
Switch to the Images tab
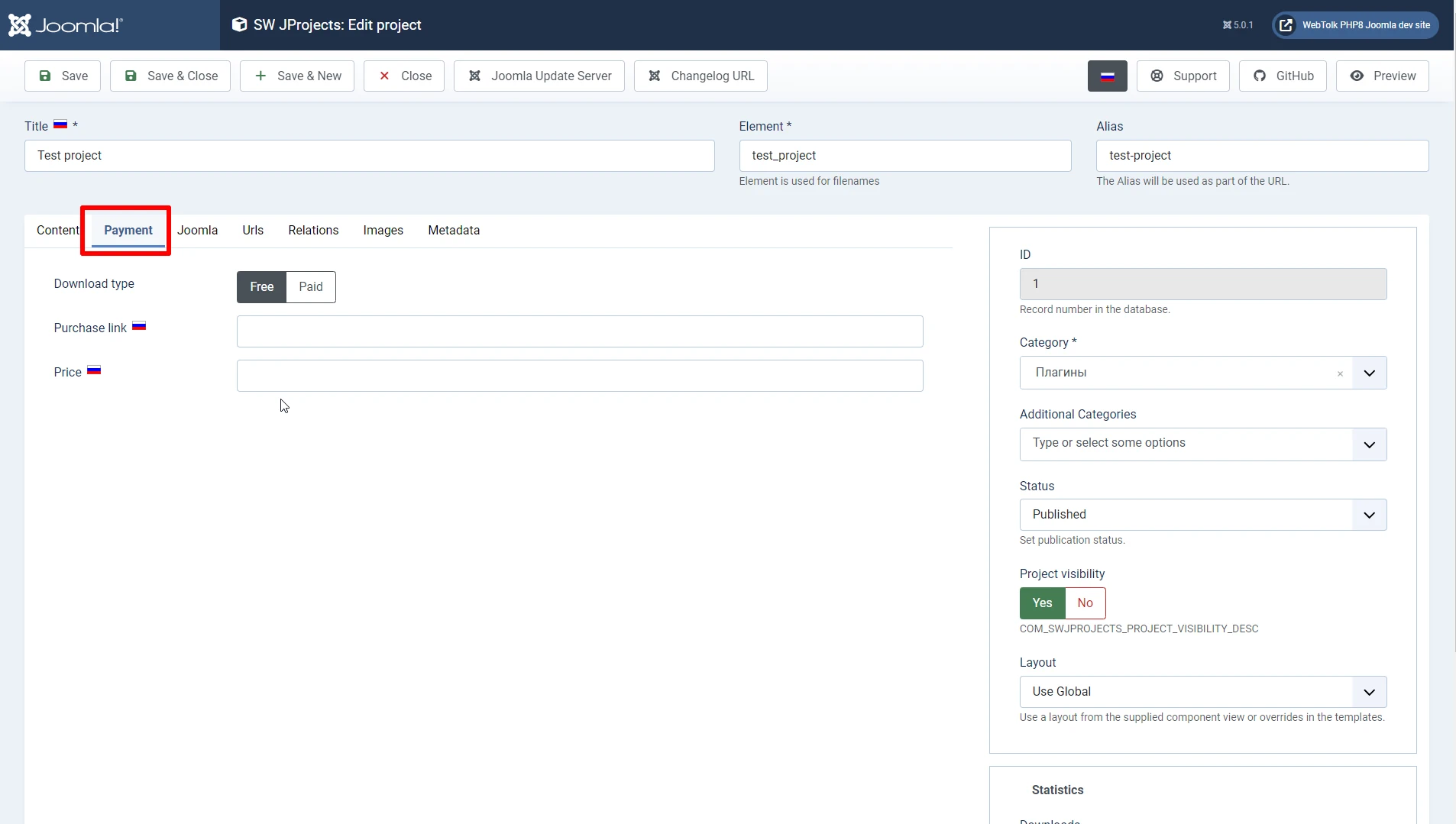[x=383, y=231]
